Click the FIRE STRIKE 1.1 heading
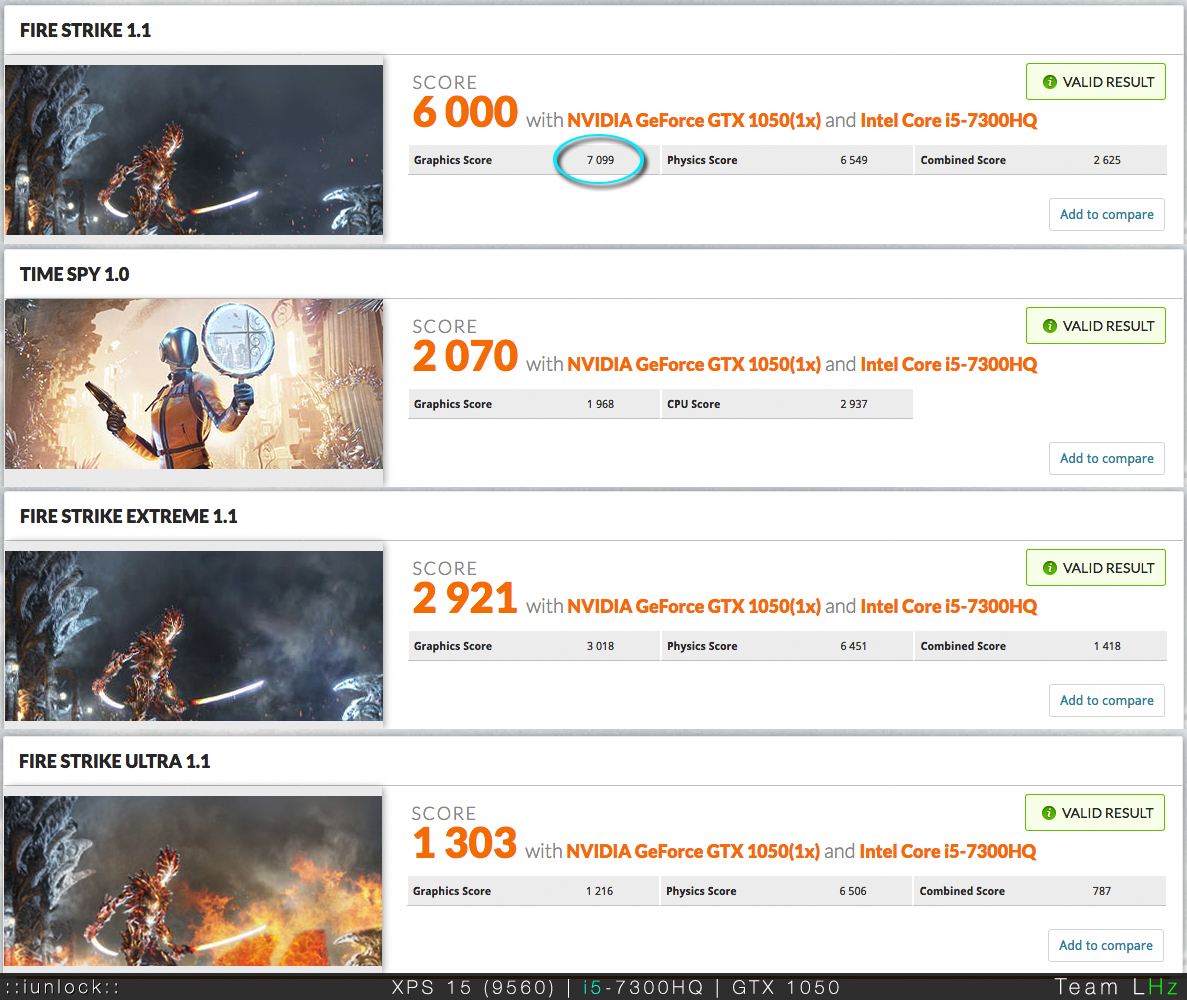The width and height of the screenshot is (1187, 1000). coord(86,30)
